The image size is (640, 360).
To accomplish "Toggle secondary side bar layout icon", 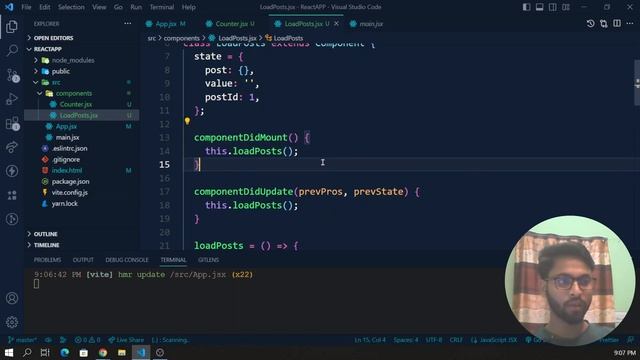I will (x=553, y=7).
